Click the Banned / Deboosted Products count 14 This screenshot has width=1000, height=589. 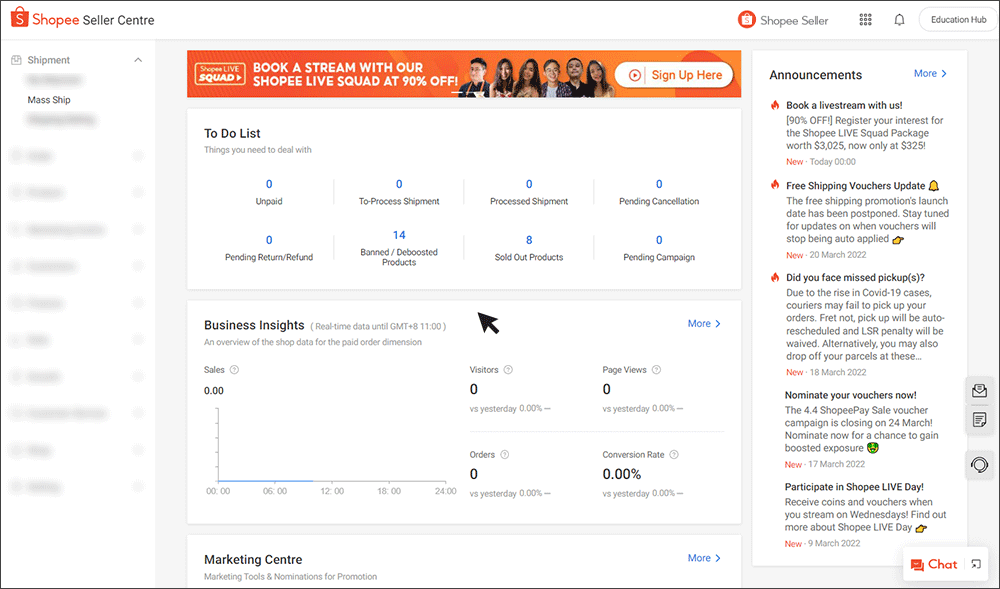tap(398, 234)
